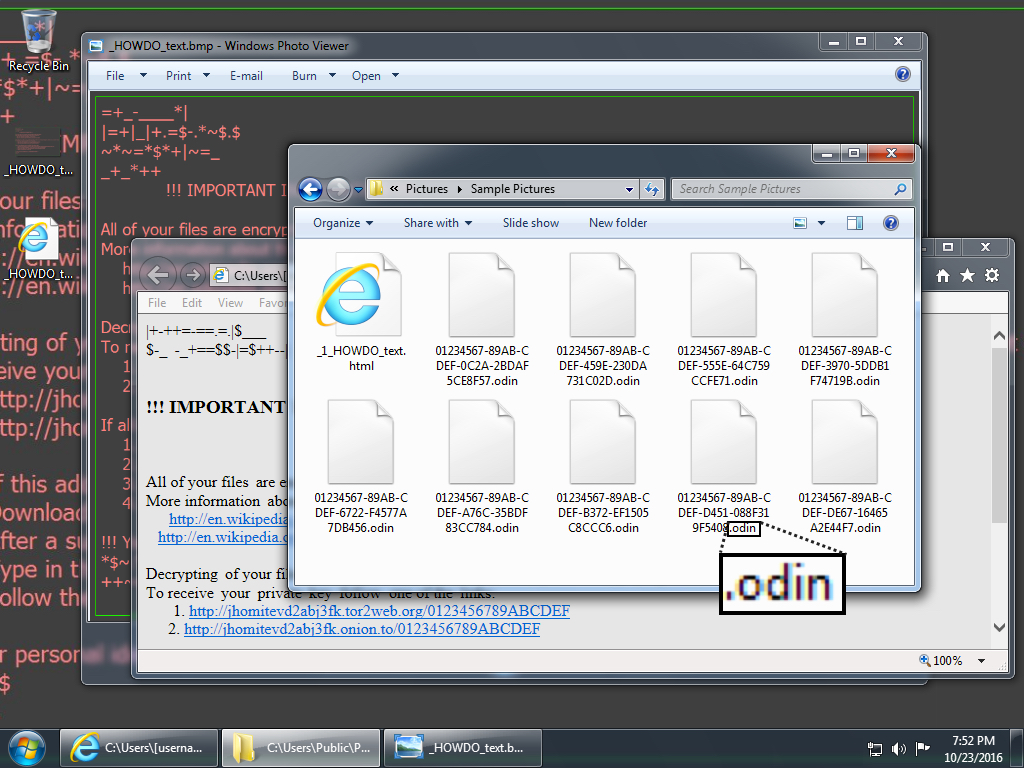This screenshot has height=768, width=1024.
Task: Change the view using the view icon
Action: tap(800, 223)
